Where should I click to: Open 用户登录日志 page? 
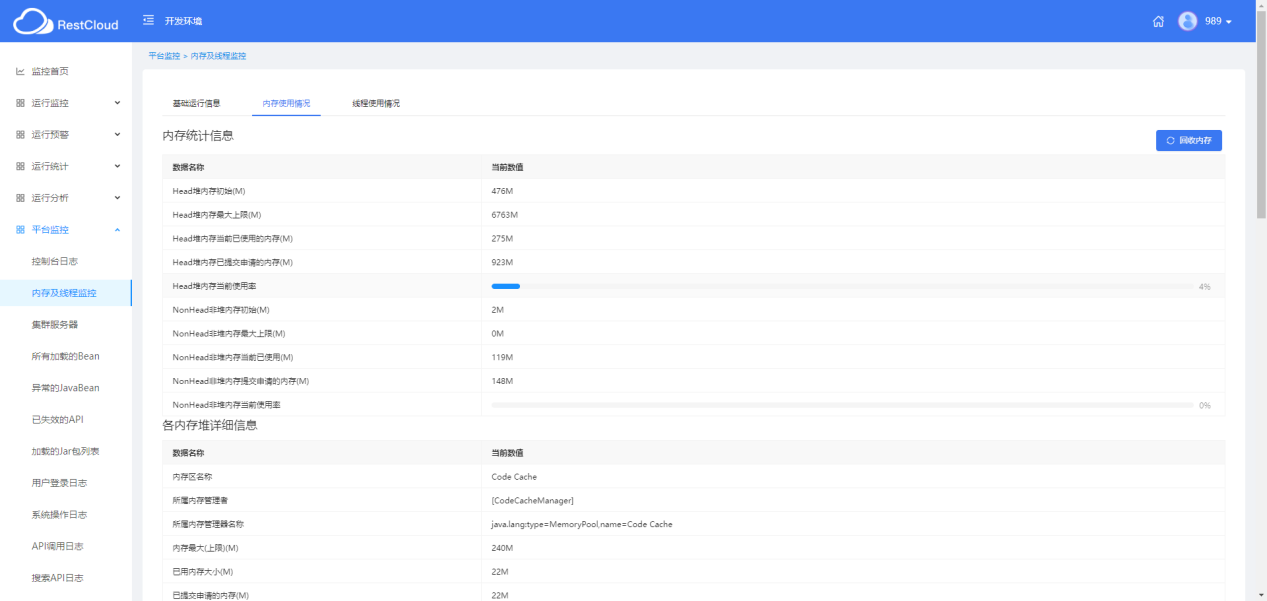click(x=59, y=483)
